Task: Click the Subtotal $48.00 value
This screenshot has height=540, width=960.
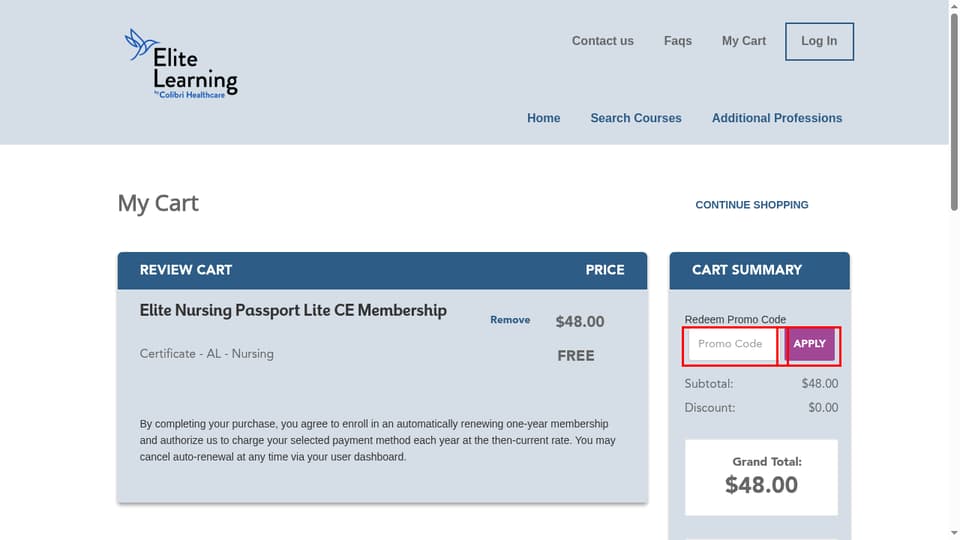Action: coord(820,384)
